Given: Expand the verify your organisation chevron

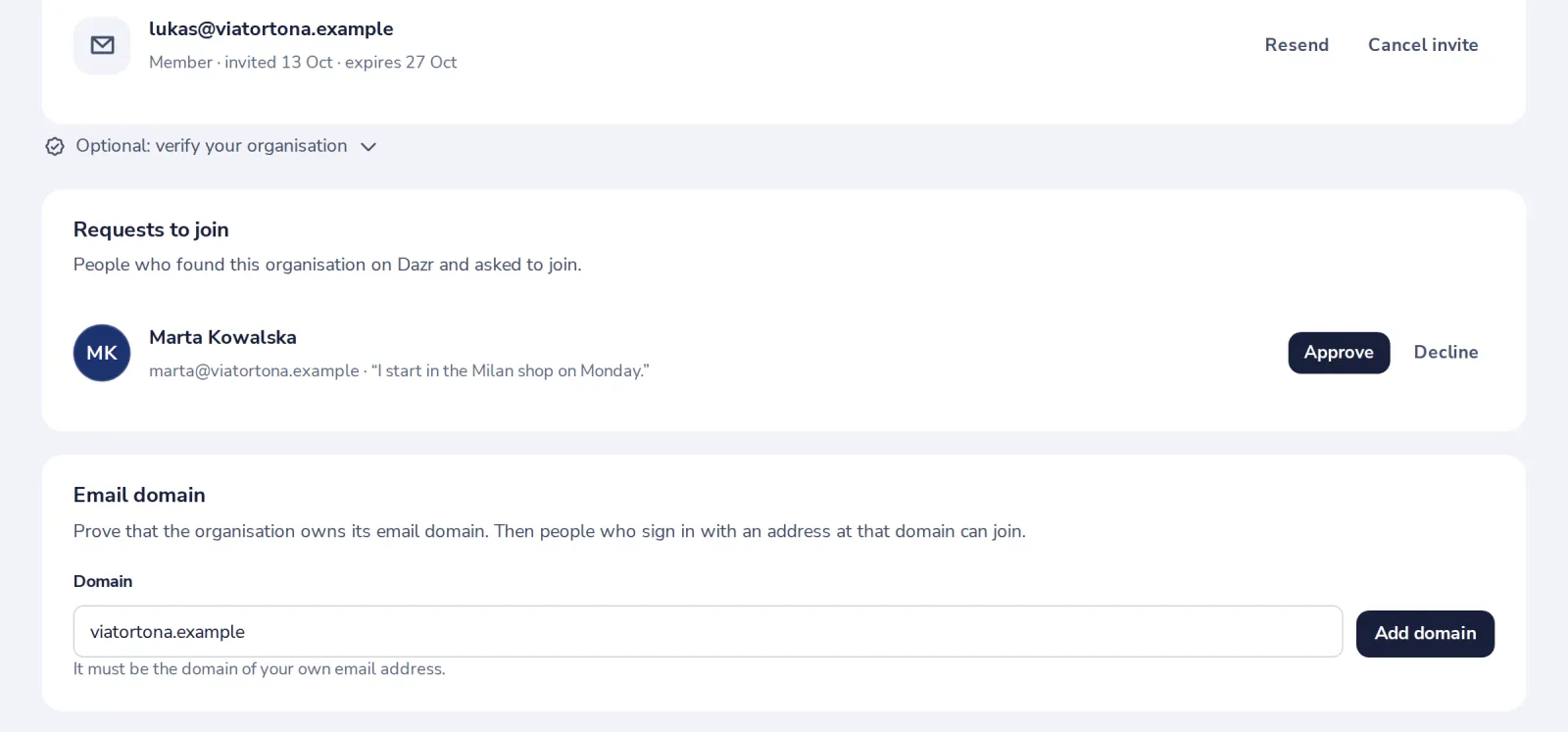Looking at the screenshot, I should tap(368, 146).
